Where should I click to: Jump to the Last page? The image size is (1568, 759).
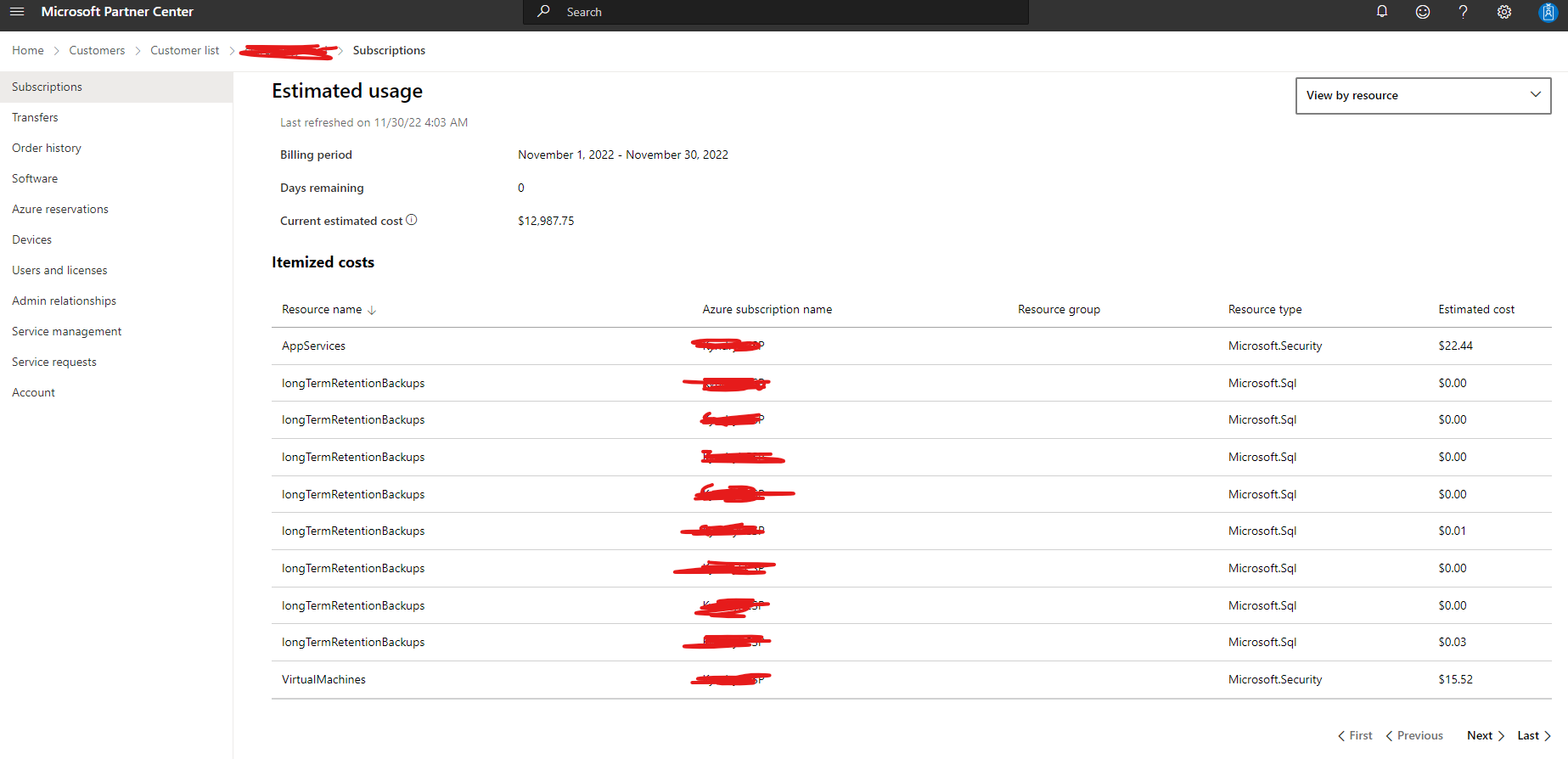coord(1534,735)
